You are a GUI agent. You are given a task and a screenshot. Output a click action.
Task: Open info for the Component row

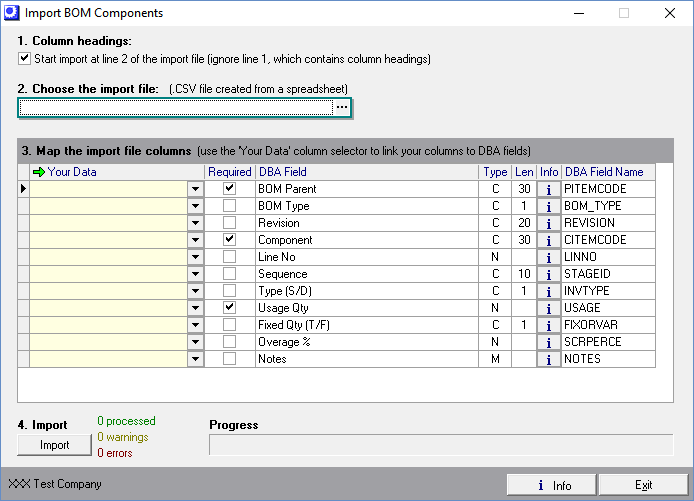click(x=549, y=240)
